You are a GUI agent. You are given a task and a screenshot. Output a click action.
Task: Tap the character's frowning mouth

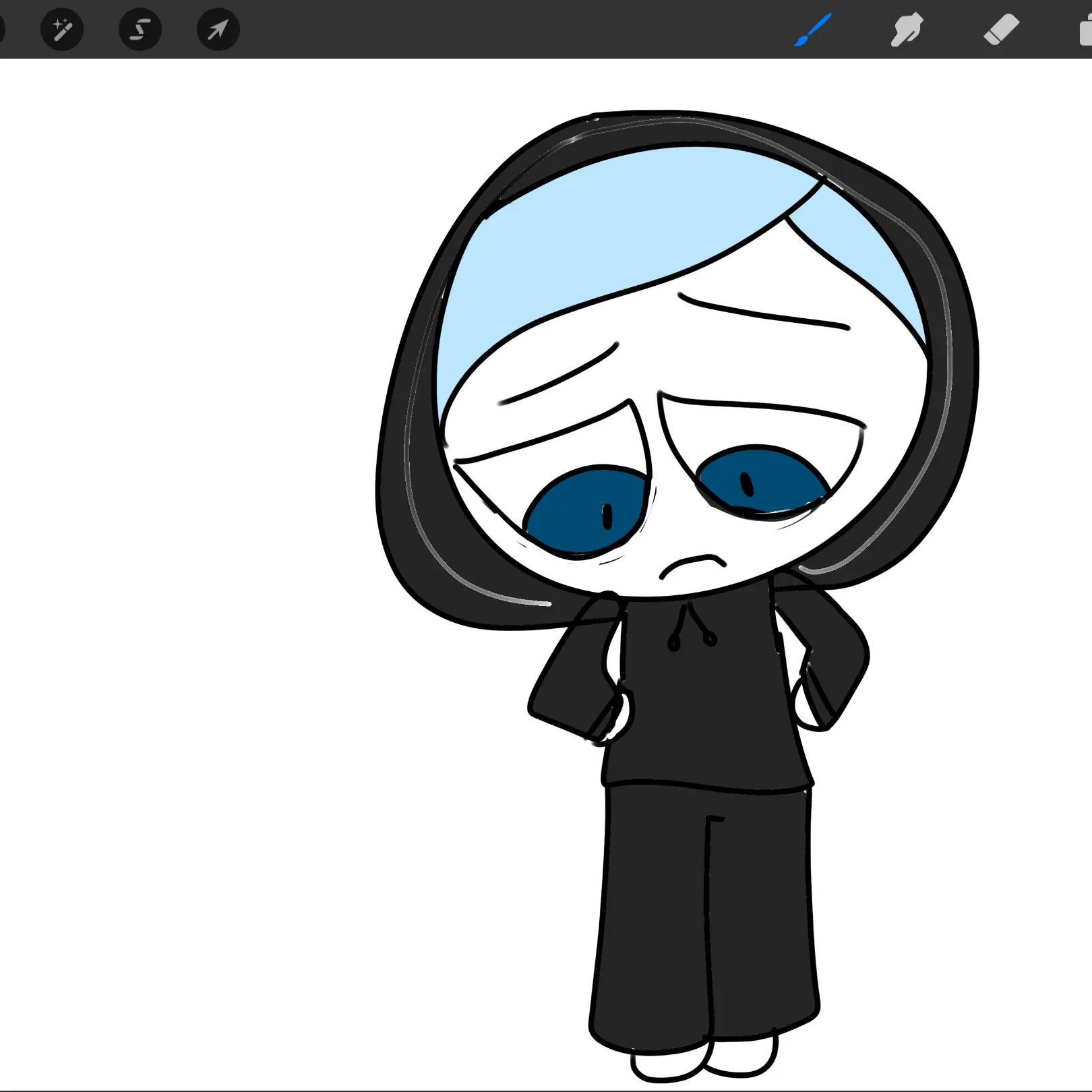693,565
